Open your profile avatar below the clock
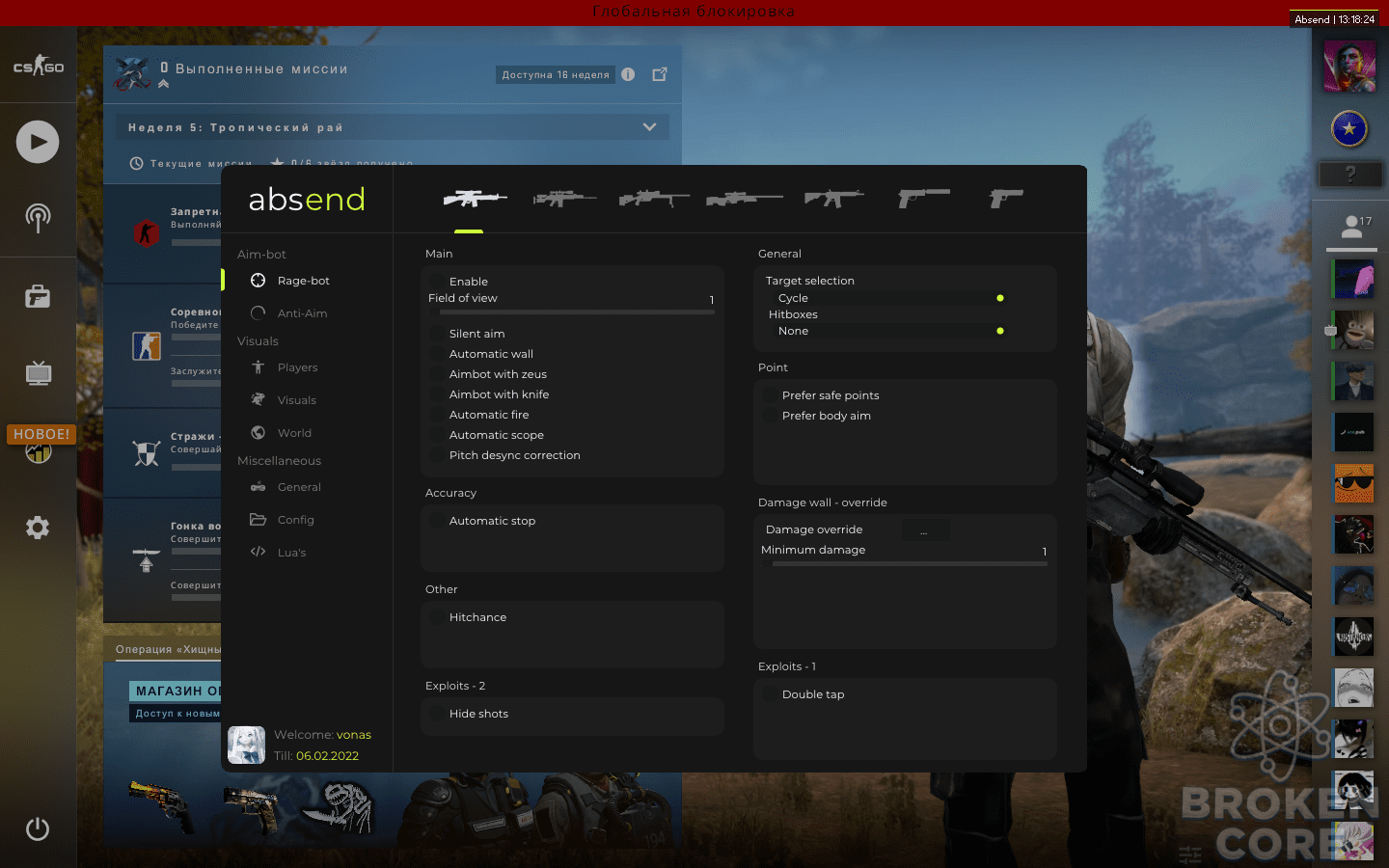Image resolution: width=1389 pixels, height=868 pixels. coord(1349,66)
